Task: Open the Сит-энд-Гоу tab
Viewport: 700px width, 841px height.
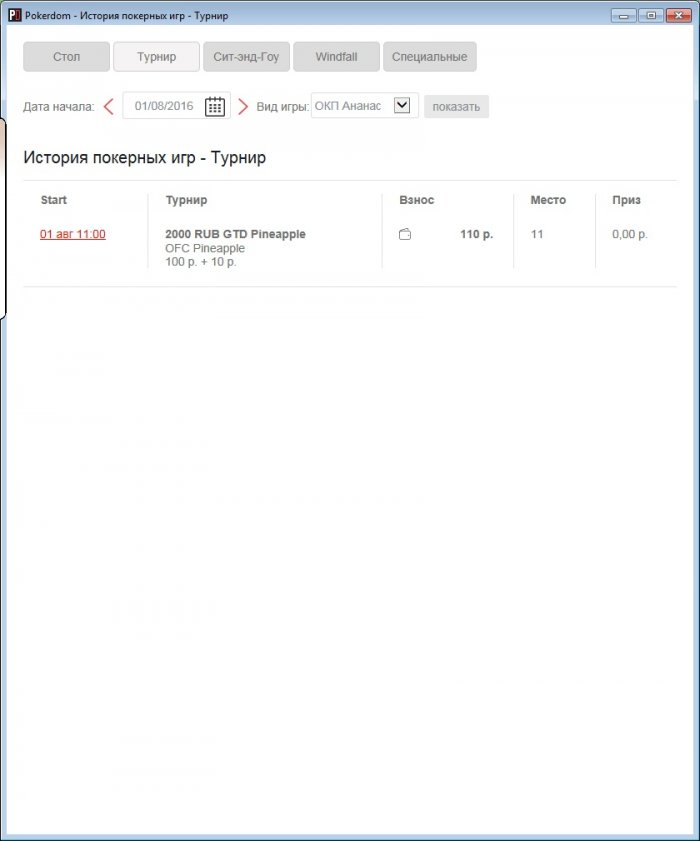Action: coord(246,57)
